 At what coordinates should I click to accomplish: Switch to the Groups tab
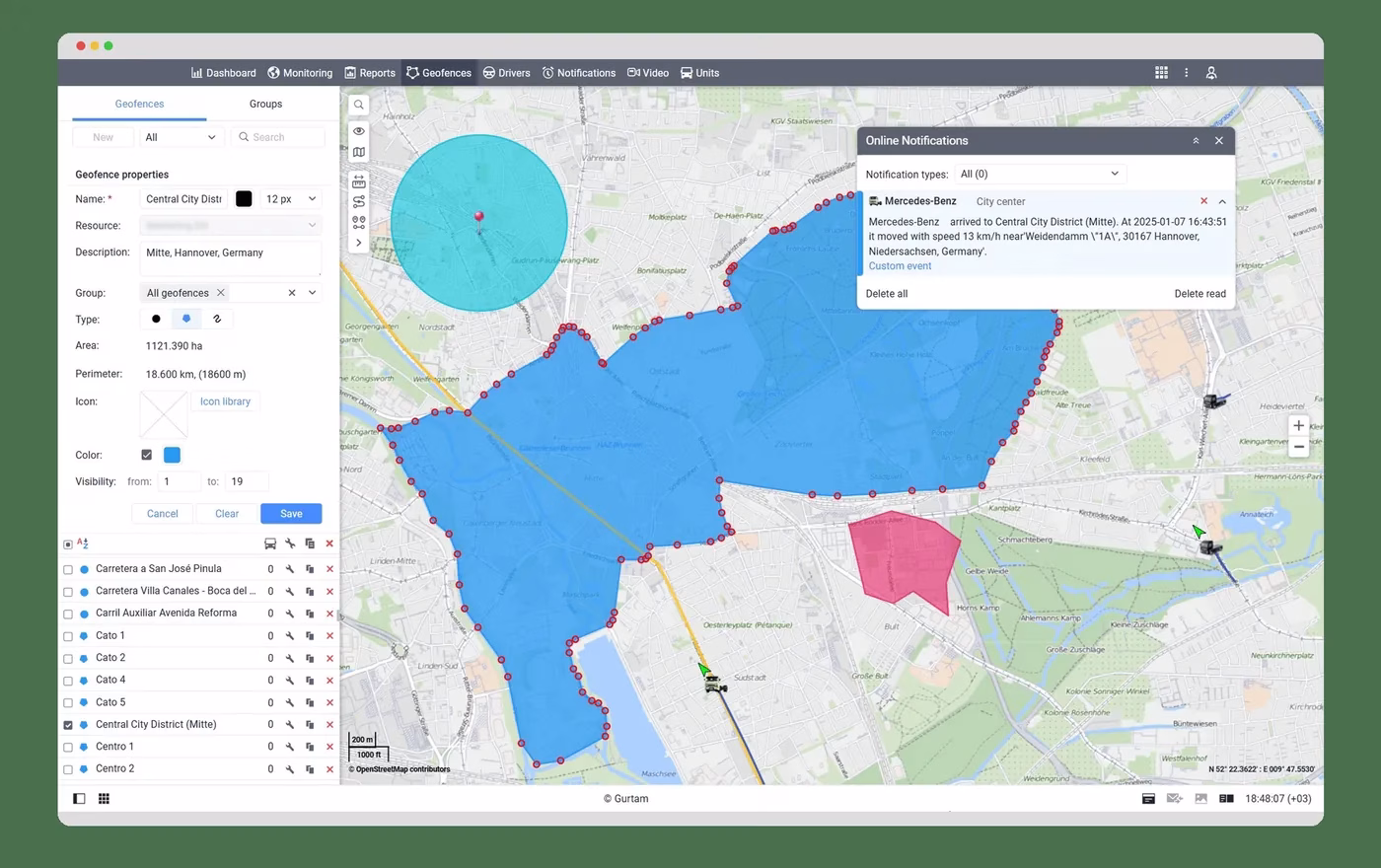pyautogui.click(x=265, y=104)
